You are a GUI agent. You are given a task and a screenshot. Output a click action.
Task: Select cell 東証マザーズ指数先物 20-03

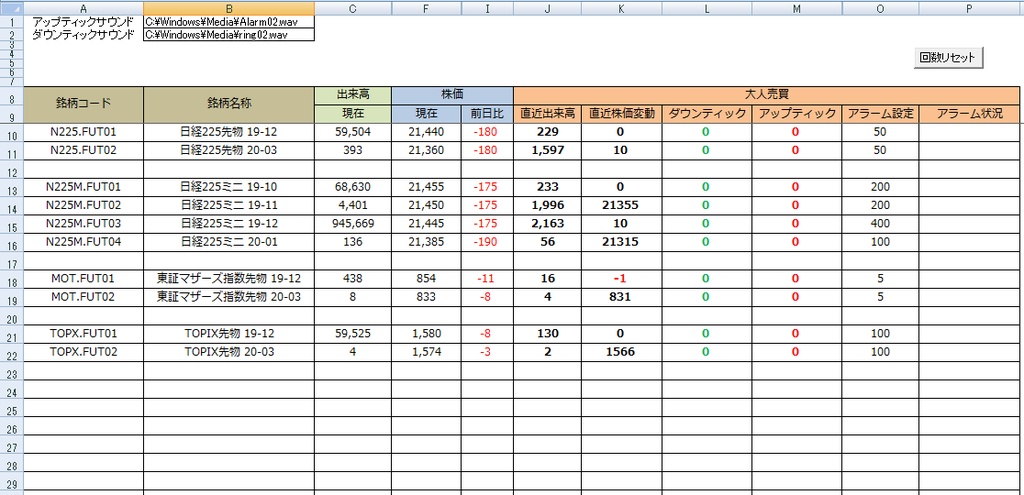tap(229, 297)
